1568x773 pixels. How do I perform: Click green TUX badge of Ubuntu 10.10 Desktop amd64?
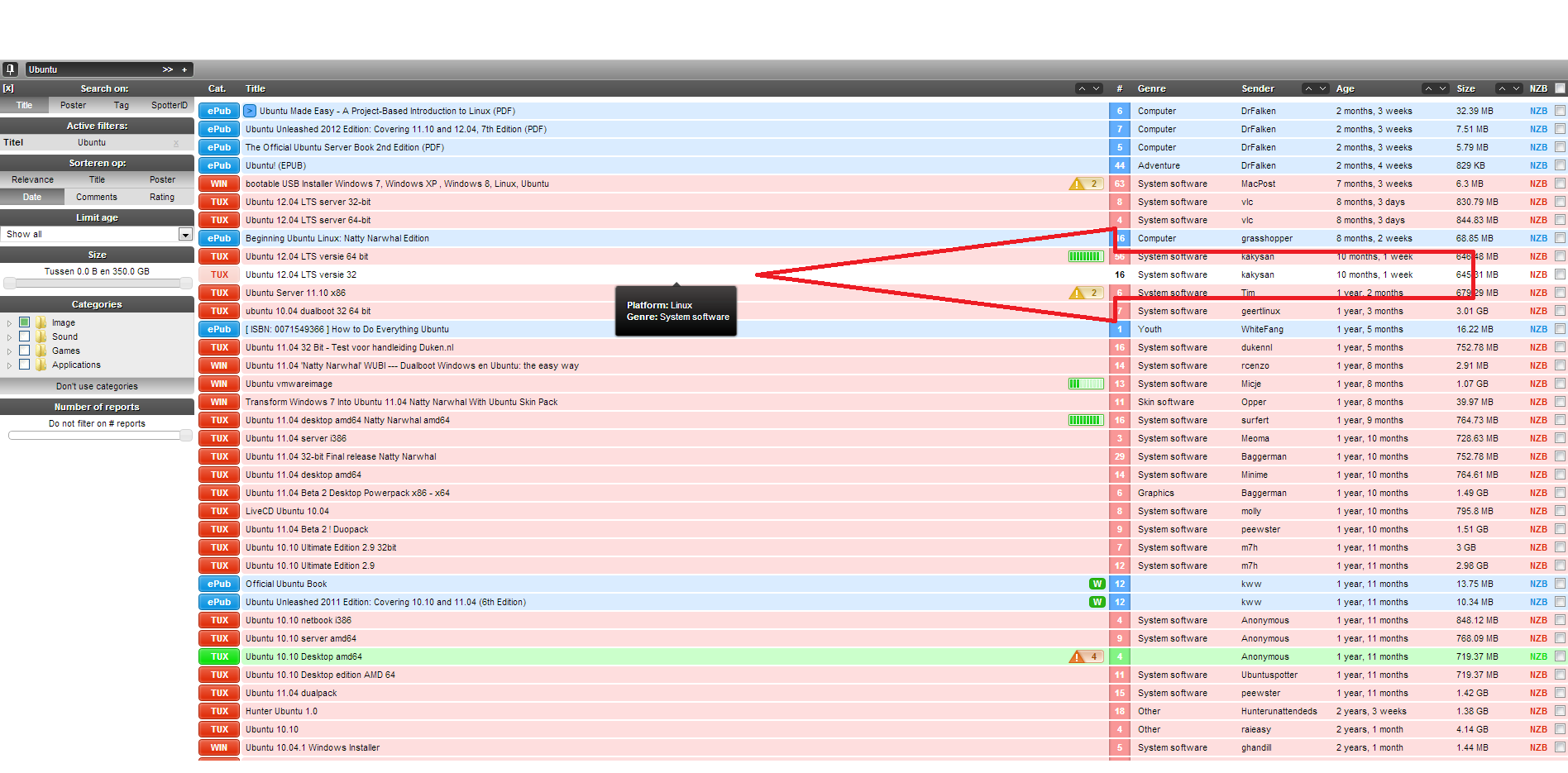coord(219,656)
